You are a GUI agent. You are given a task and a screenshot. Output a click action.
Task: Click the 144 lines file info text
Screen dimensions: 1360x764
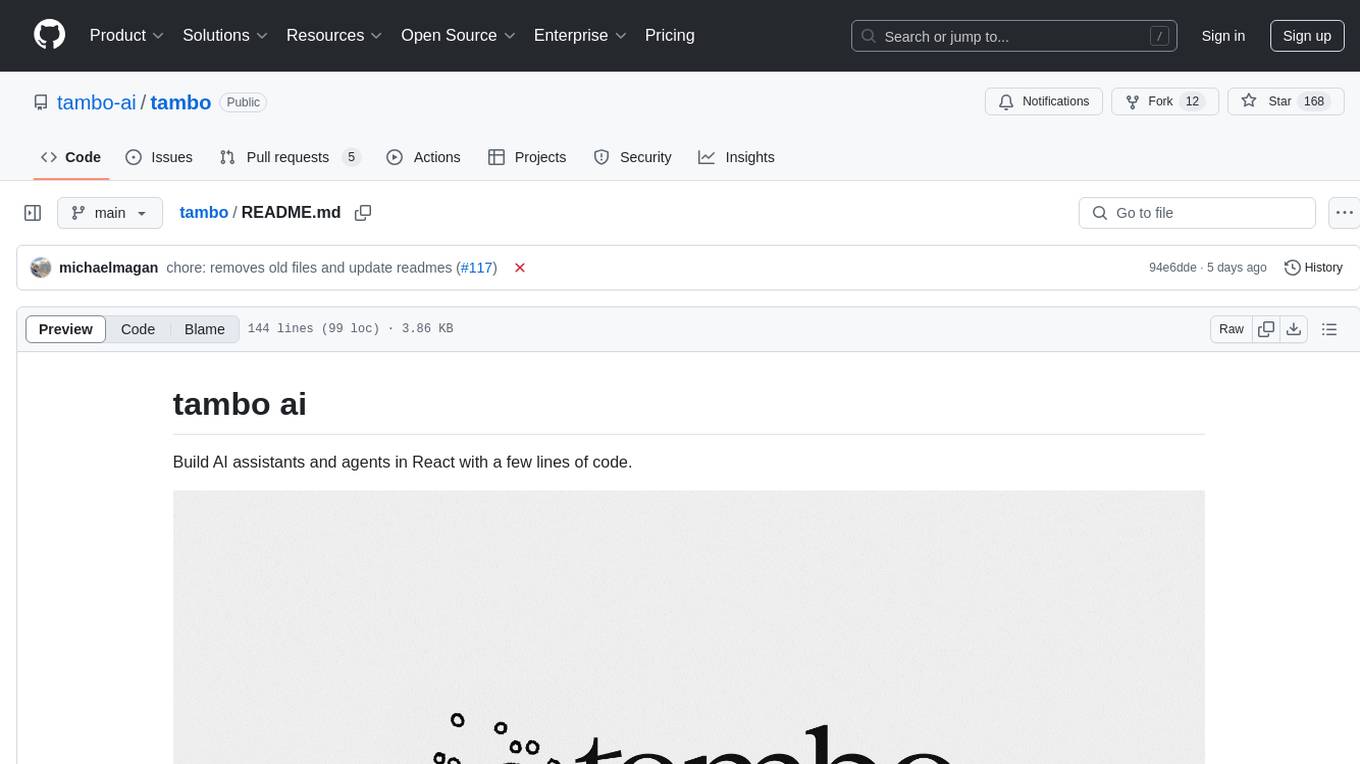click(x=350, y=329)
